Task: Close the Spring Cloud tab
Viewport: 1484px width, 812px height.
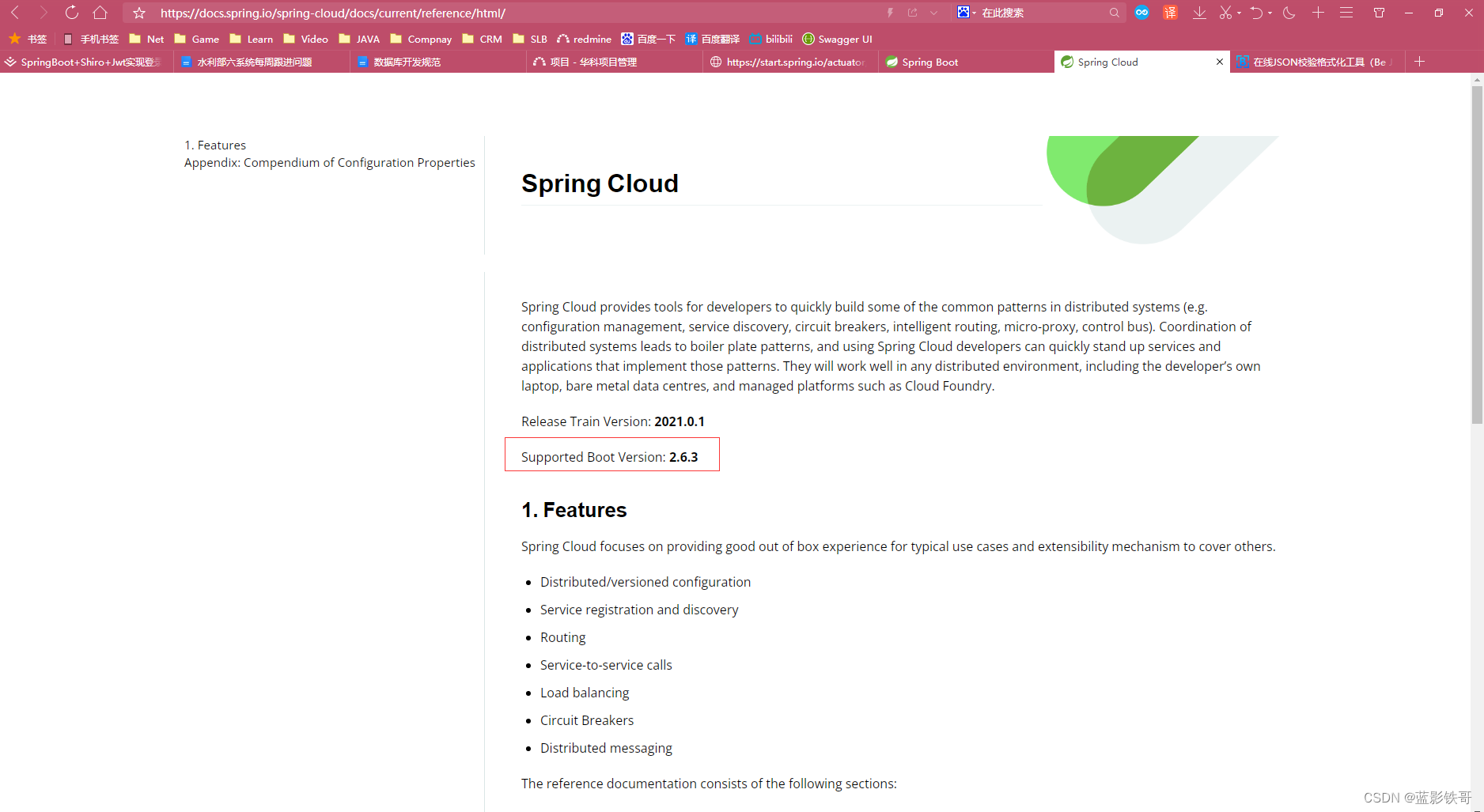Action: pos(1219,62)
